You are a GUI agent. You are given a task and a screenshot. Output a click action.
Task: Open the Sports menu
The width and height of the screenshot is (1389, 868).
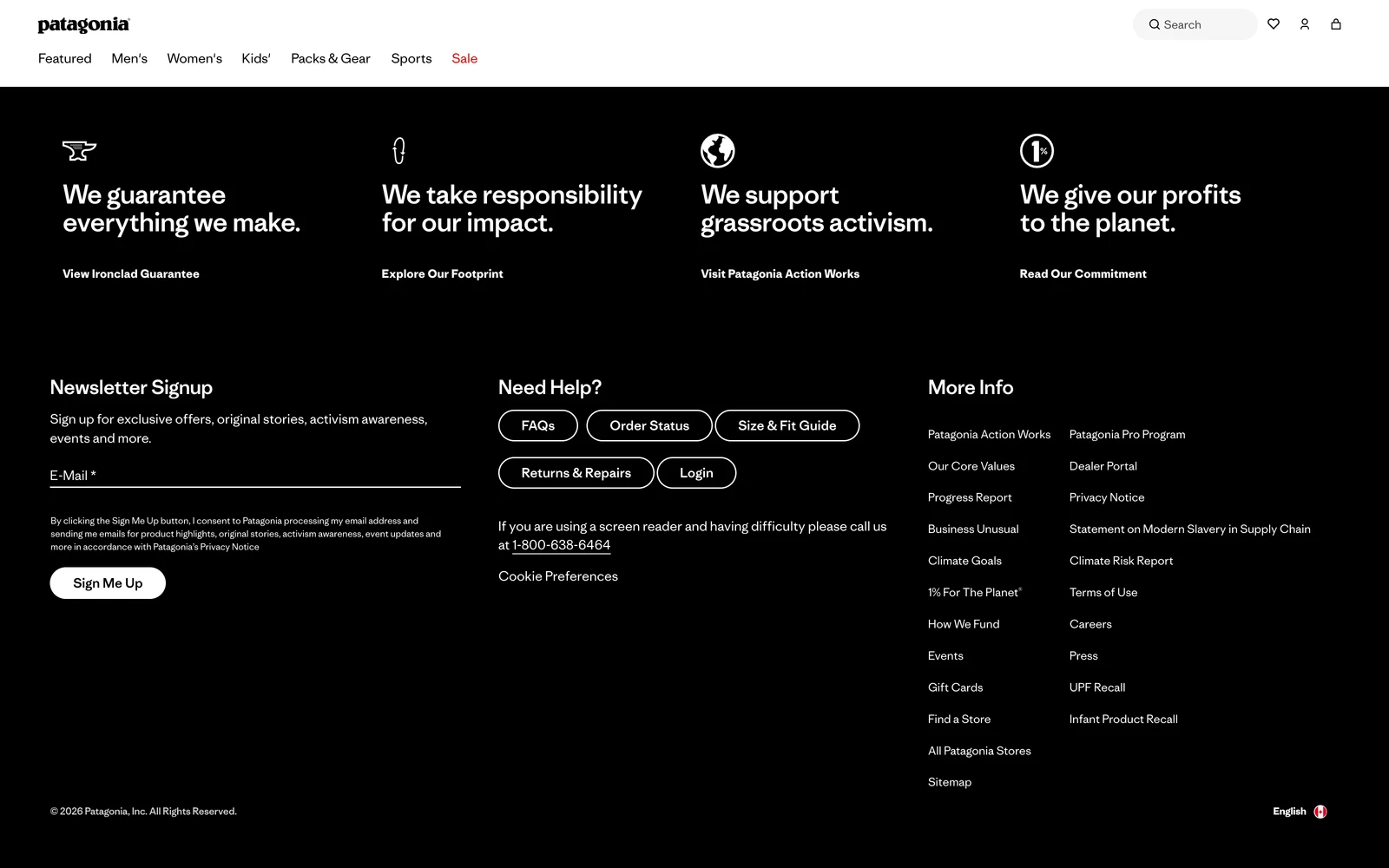click(x=411, y=58)
